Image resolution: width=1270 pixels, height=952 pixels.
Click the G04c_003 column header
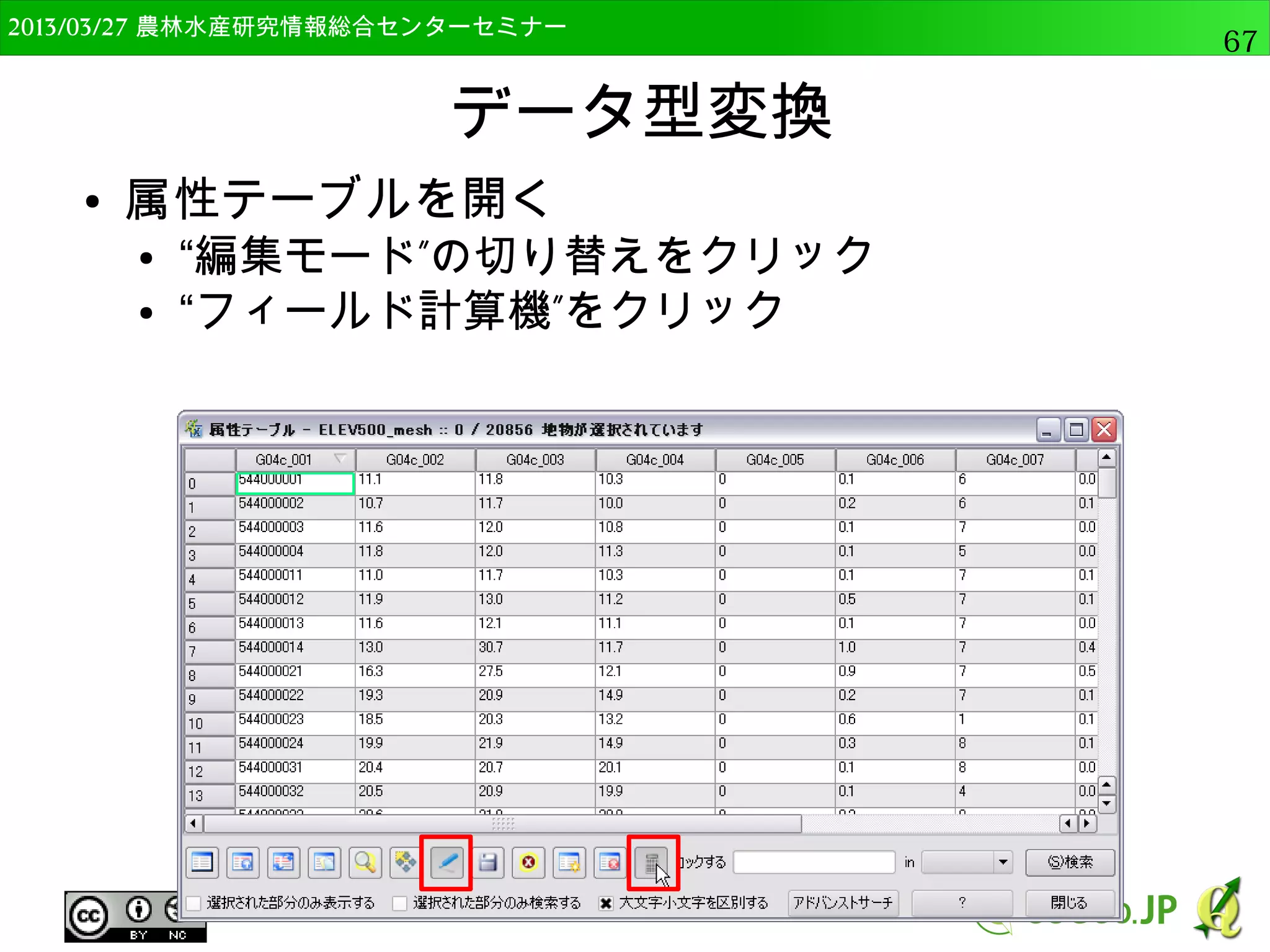tap(535, 460)
